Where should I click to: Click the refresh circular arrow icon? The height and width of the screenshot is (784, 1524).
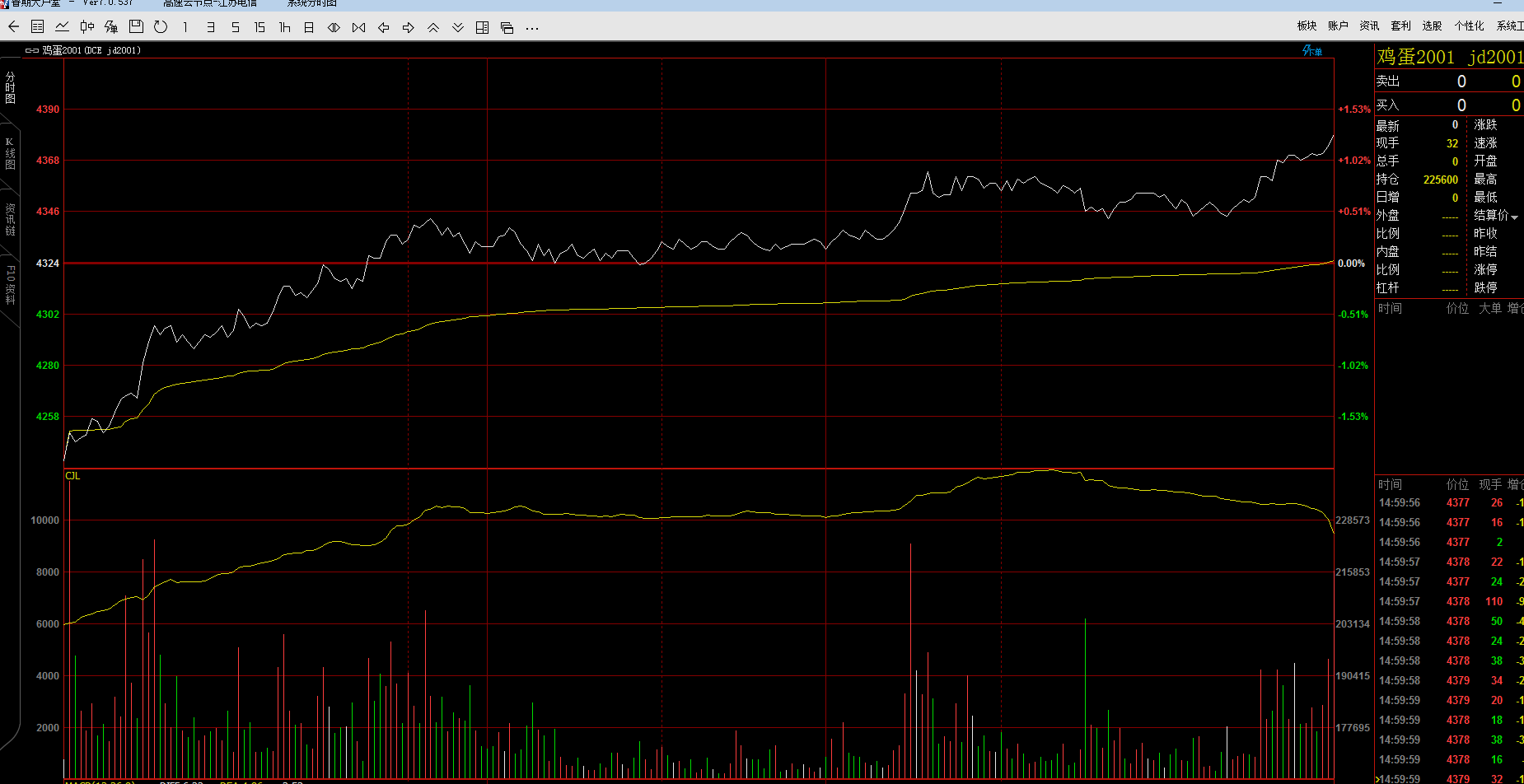coord(161,27)
